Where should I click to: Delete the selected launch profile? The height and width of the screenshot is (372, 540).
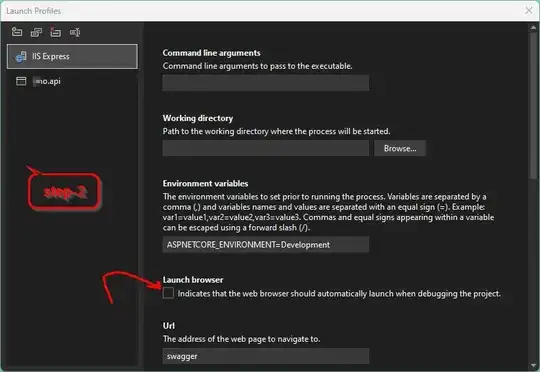pos(55,32)
